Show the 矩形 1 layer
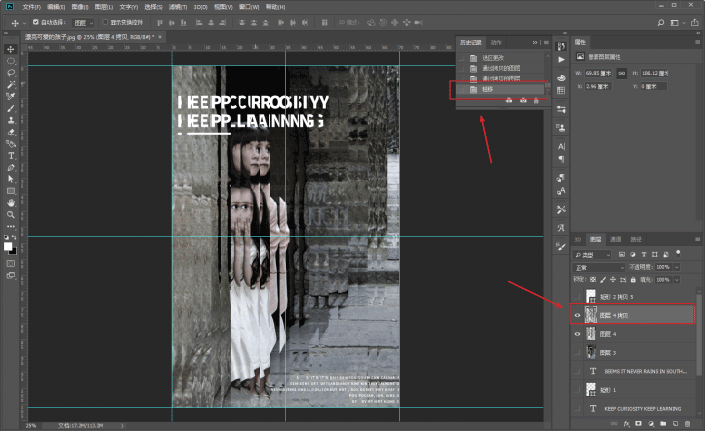Image resolution: width=705 pixels, height=431 pixels. pos(577,390)
